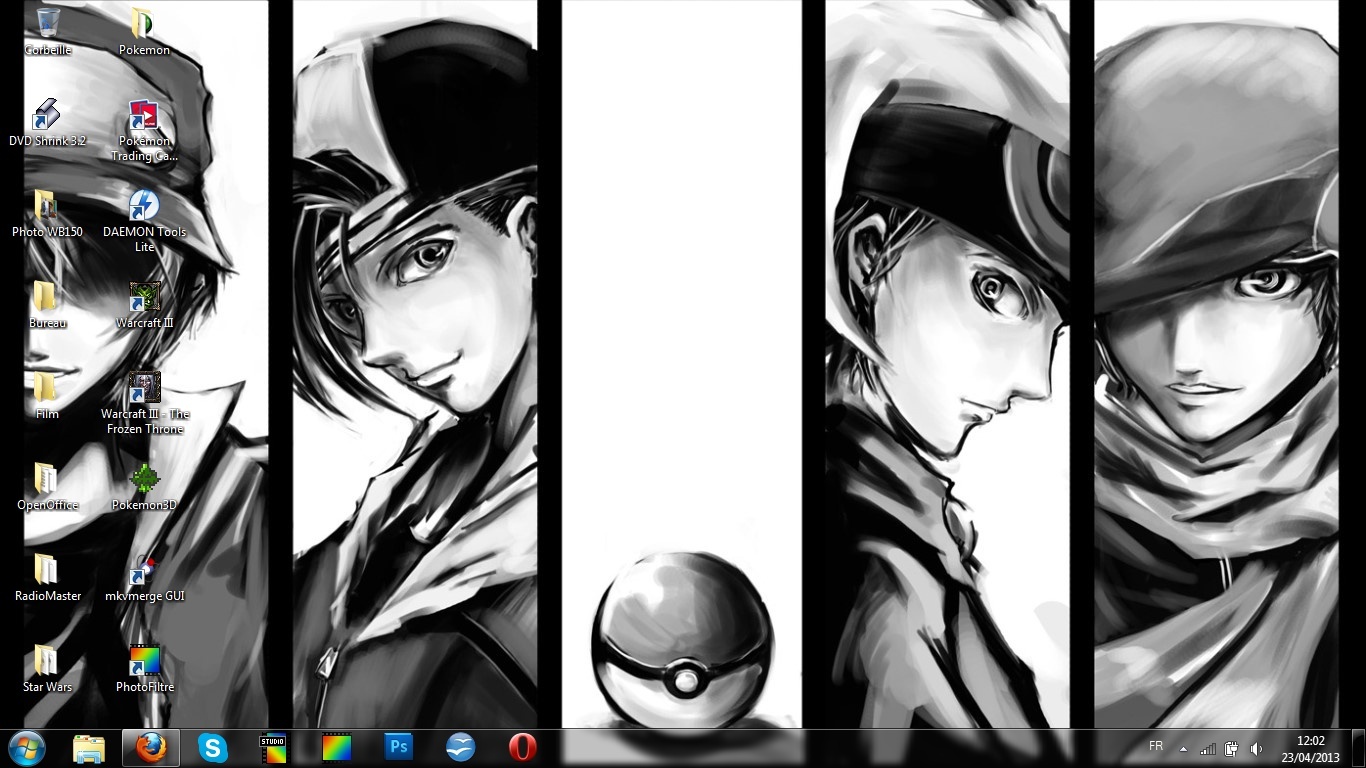
Task: Select the PhotoFiltre desktop shortcut
Action: pos(144,668)
